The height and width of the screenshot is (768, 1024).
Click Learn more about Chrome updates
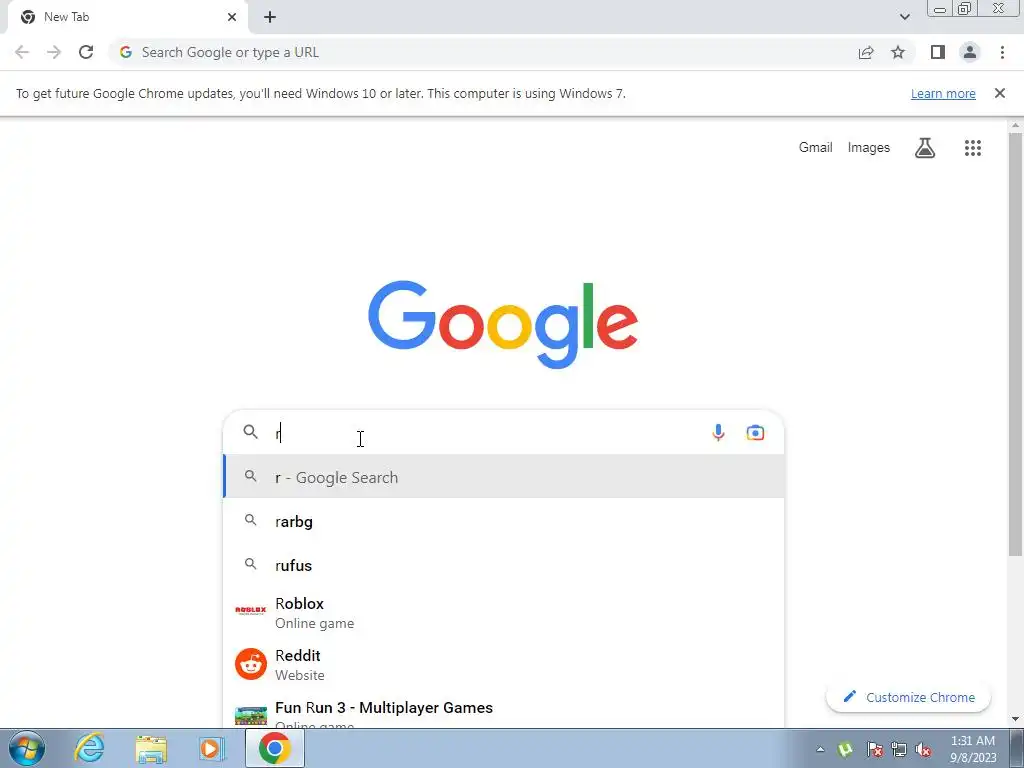(x=943, y=93)
